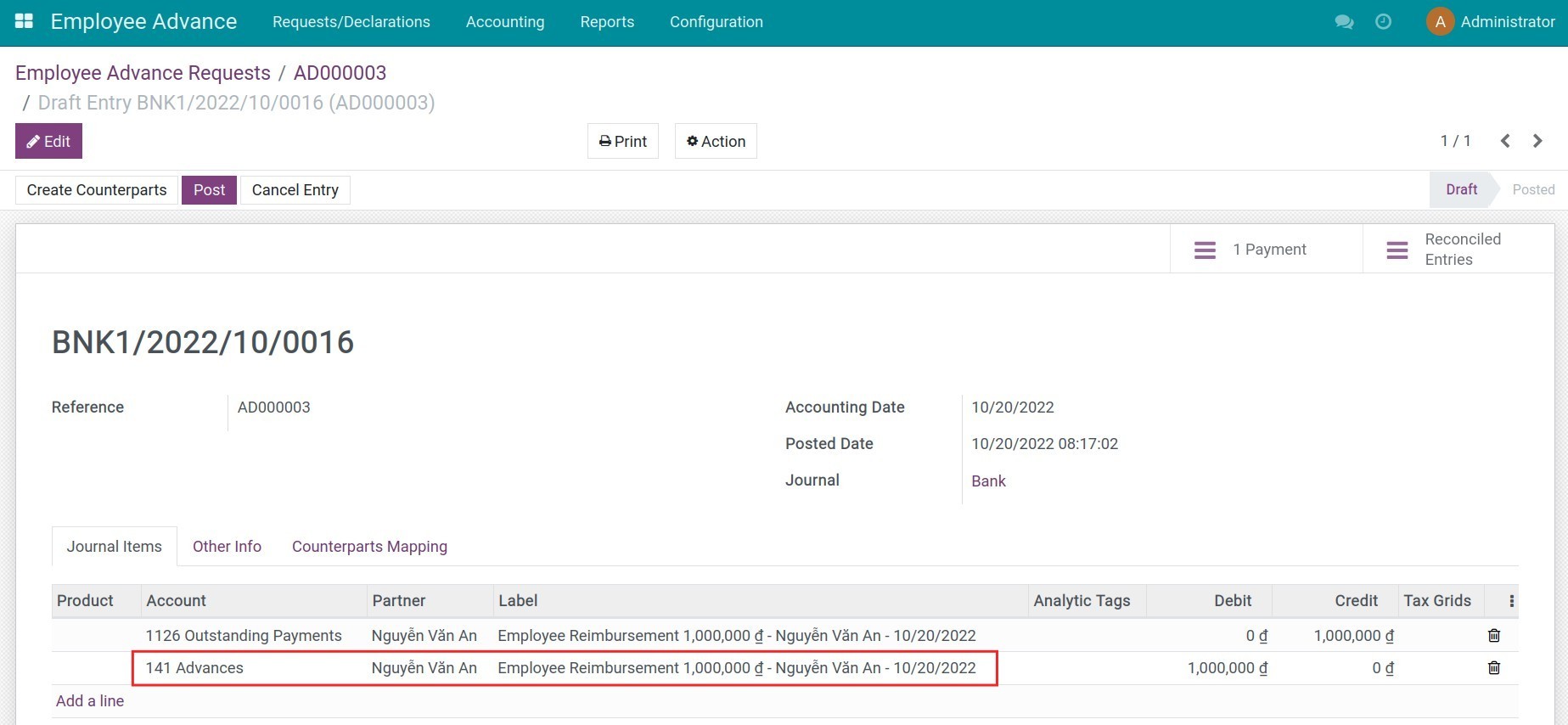The width and height of the screenshot is (1568, 725).
Task: Open the apps grid home menu
Action: coord(24,21)
